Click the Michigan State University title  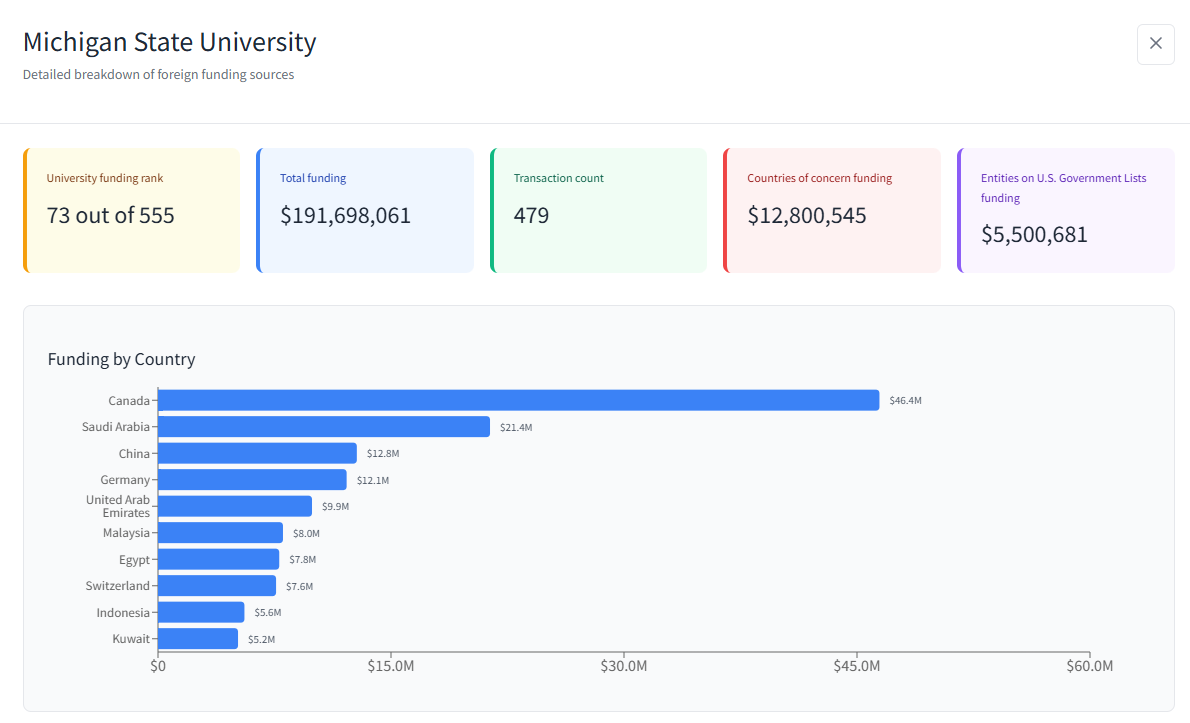[x=169, y=42]
